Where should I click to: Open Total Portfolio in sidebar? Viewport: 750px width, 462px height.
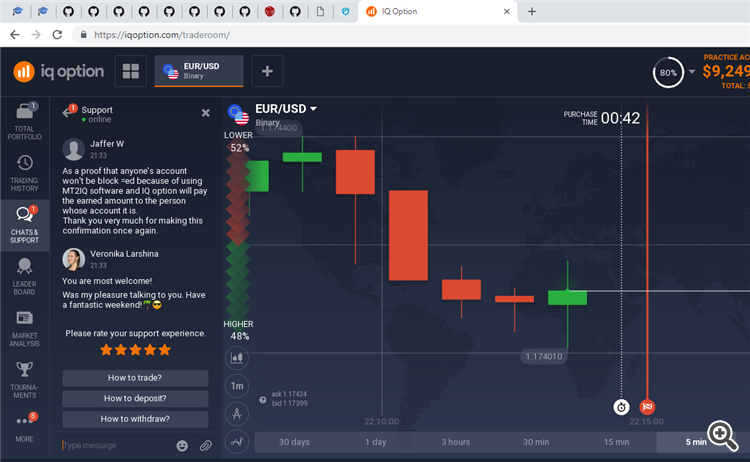[24, 121]
